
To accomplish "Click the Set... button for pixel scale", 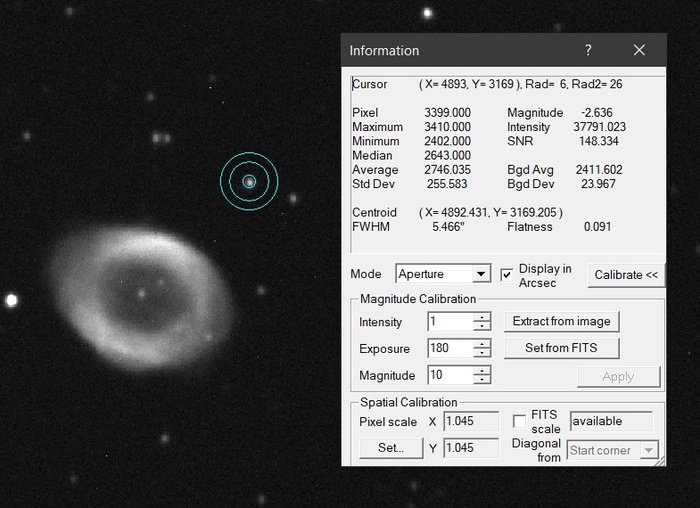I will 390,448.
